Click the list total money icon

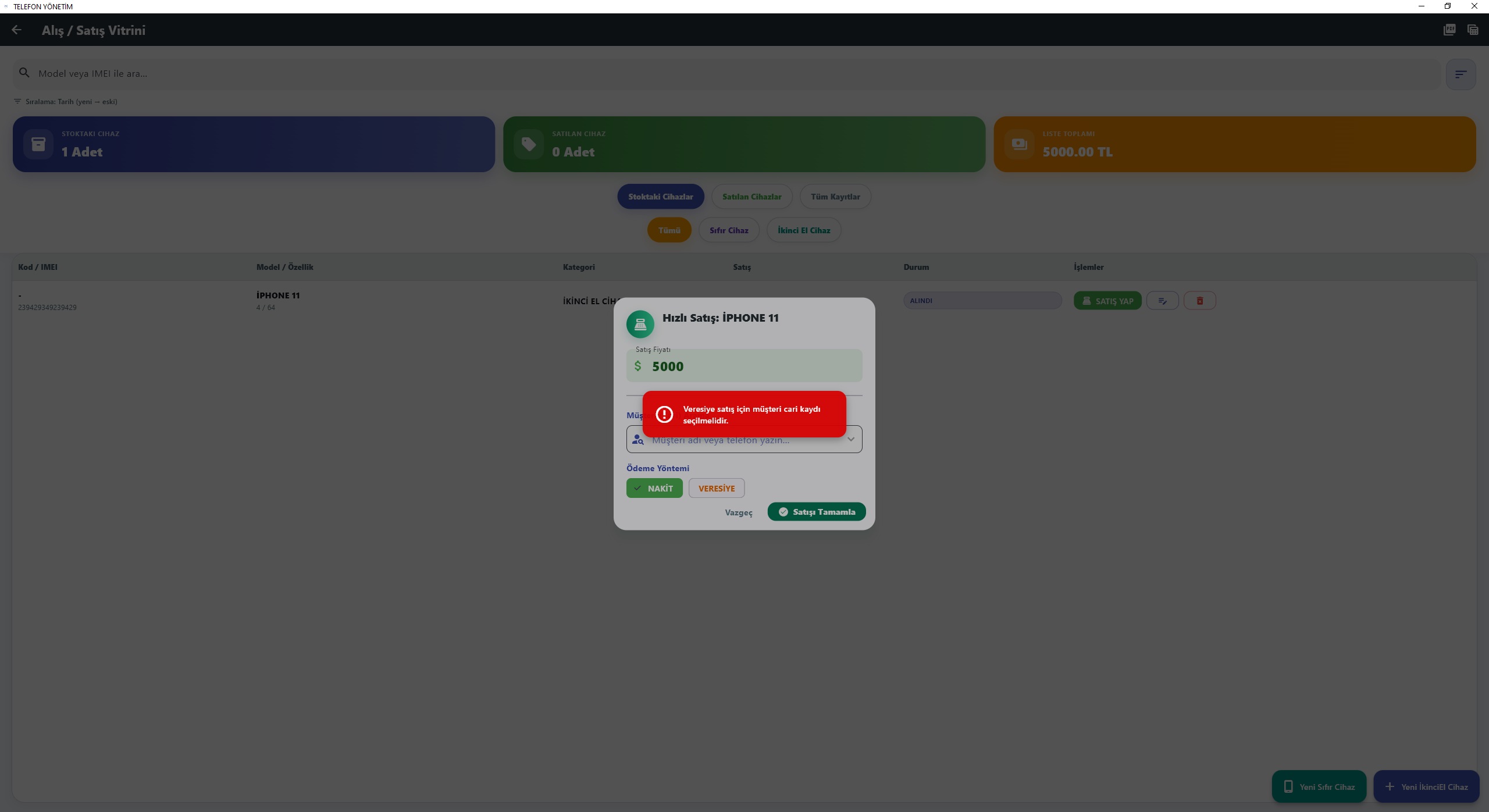1019,144
